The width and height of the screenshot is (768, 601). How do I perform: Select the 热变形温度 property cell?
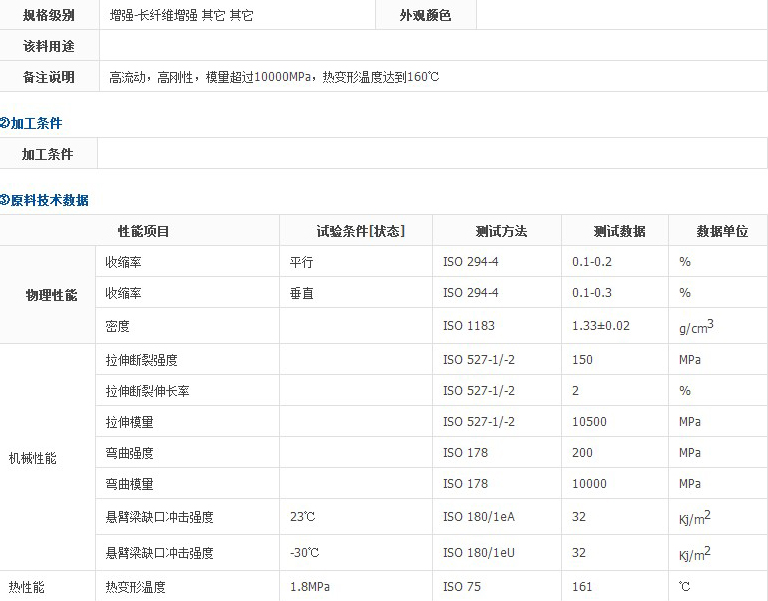pos(136,587)
